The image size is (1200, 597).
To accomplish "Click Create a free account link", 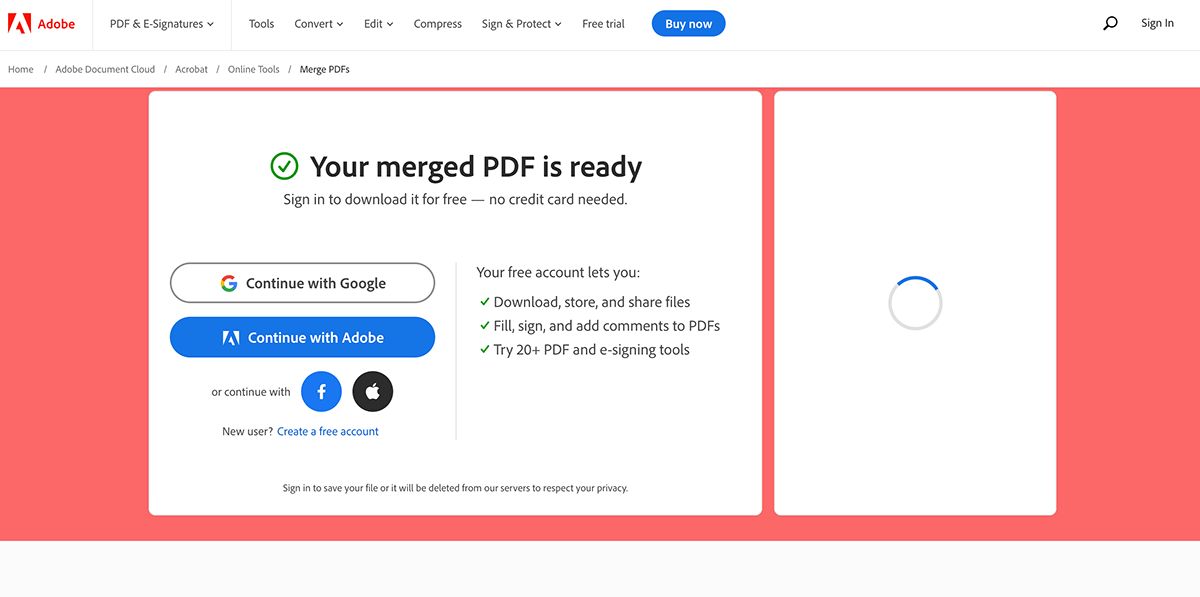I will click(328, 432).
